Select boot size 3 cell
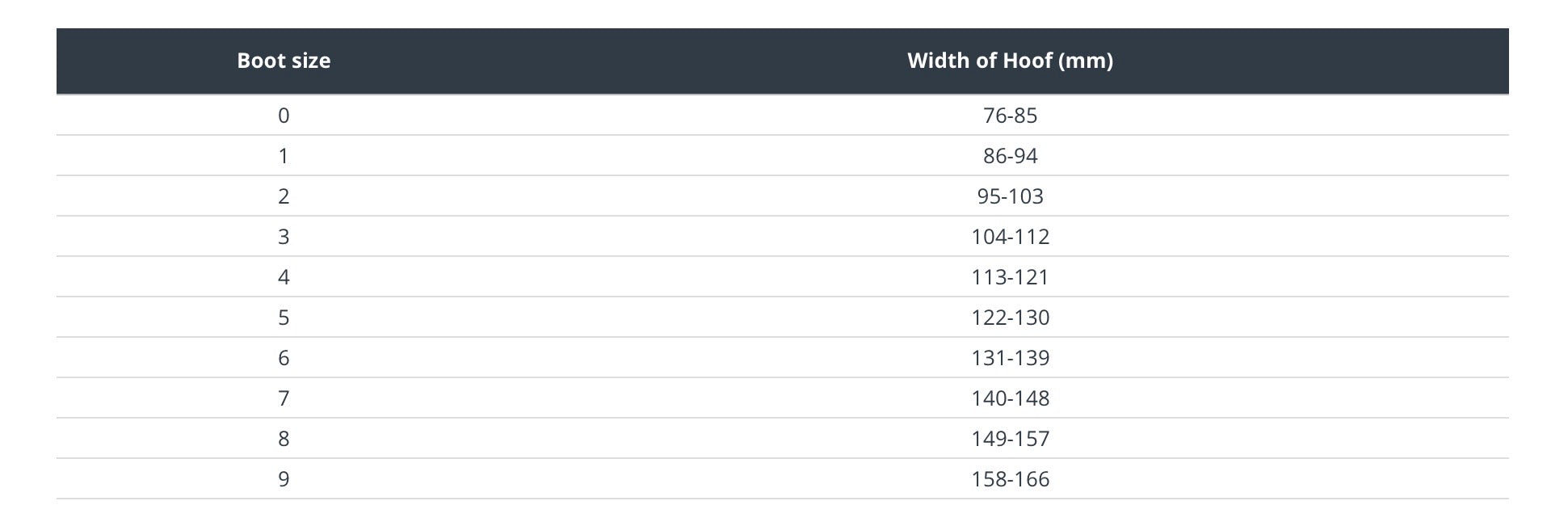The width and height of the screenshot is (1568, 522). pyautogui.click(x=284, y=237)
